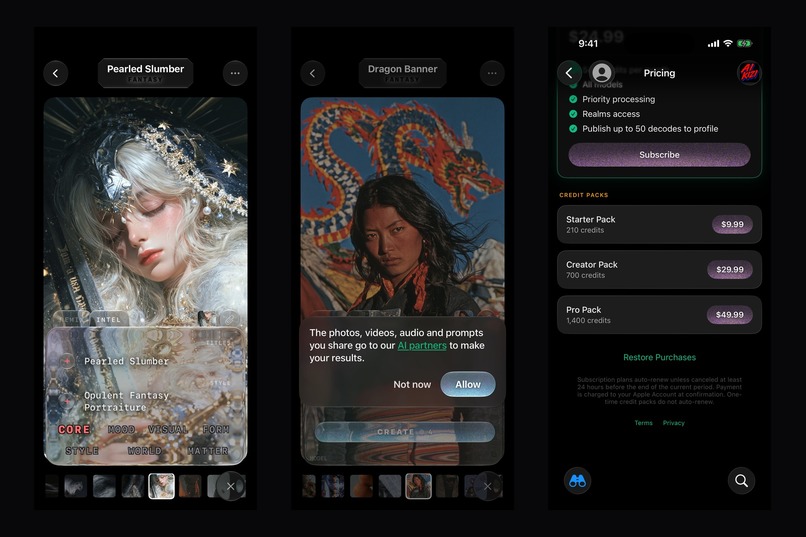Open the ellipsis menu on Dragon Banner screen
806x537 pixels.
[492, 73]
